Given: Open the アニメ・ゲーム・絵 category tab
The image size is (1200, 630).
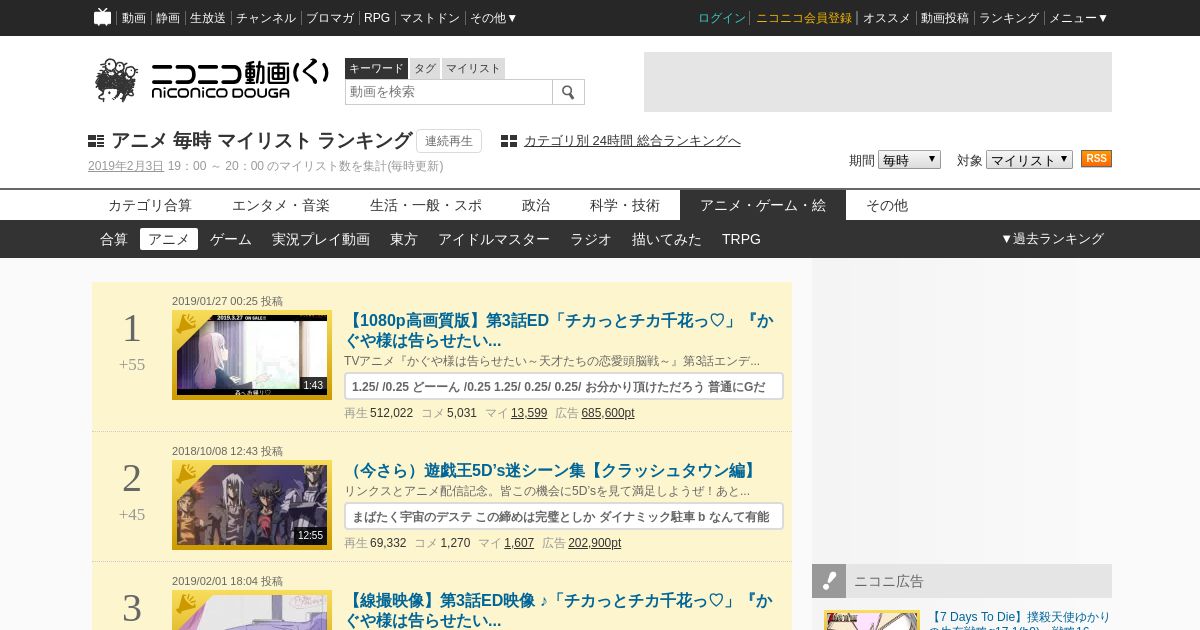Looking at the screenshot, I should [763, 205].
